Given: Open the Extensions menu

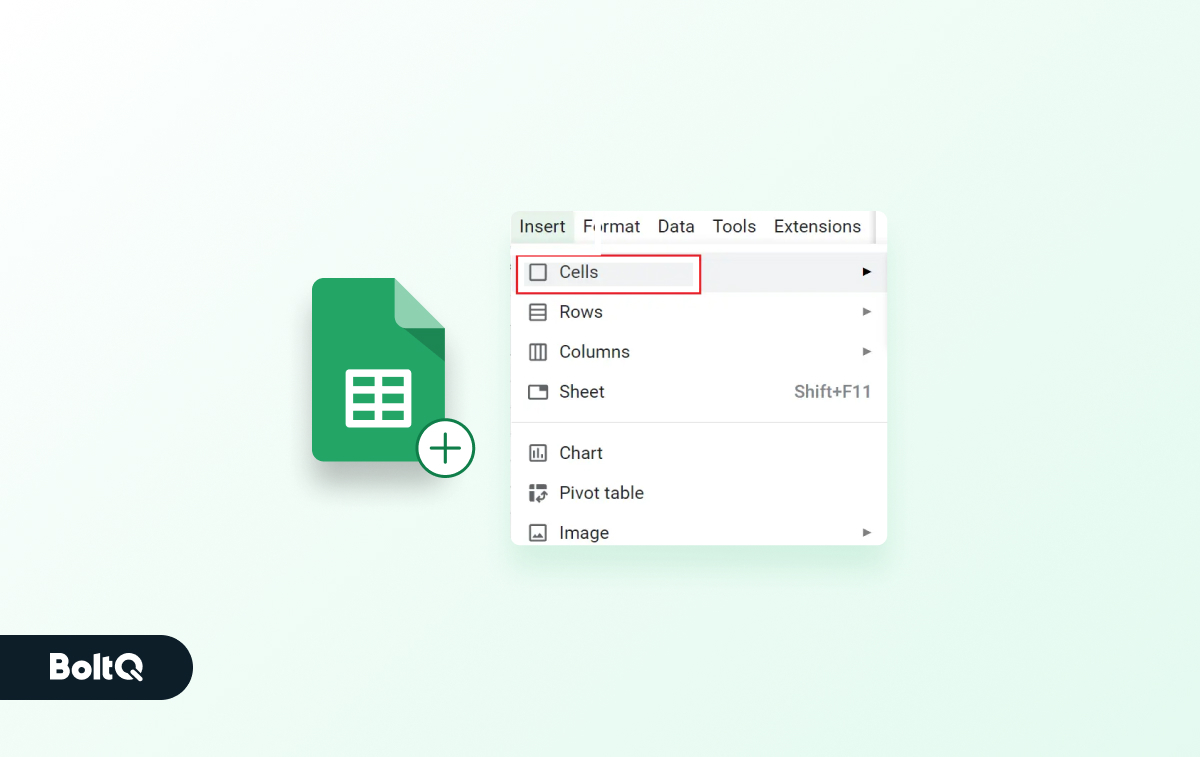Looking at the screenshot, I should tap(817, 227).
